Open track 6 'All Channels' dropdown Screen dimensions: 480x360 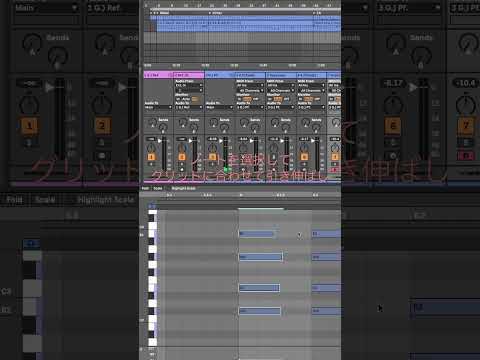pyautogui.click(x=311, y=90)
